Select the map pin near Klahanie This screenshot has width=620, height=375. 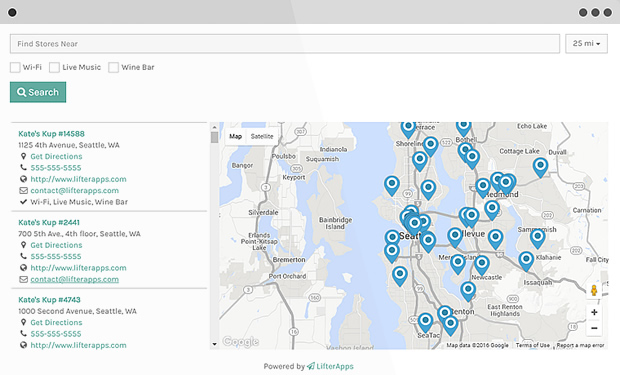pos(526,260)
